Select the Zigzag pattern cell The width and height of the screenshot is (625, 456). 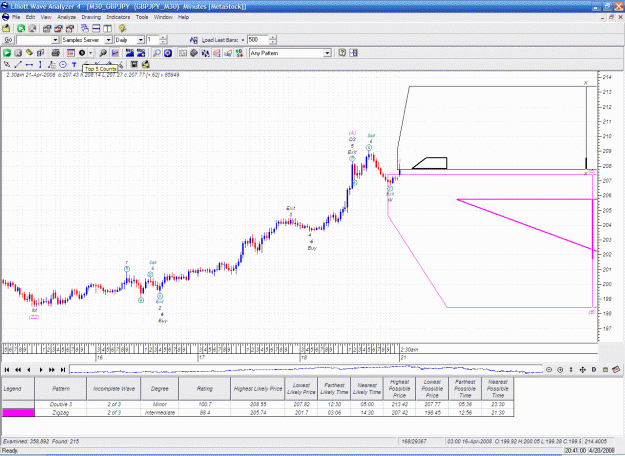coord(61,413)
